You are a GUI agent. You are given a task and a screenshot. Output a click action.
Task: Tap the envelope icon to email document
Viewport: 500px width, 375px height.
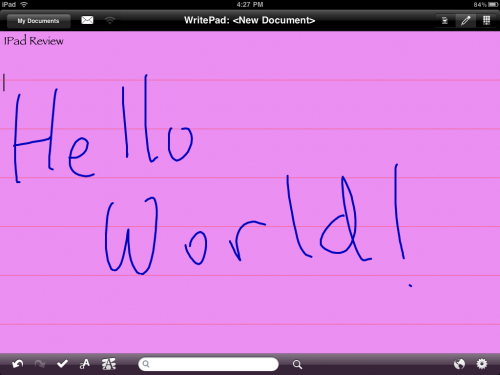tap(87, 20)
